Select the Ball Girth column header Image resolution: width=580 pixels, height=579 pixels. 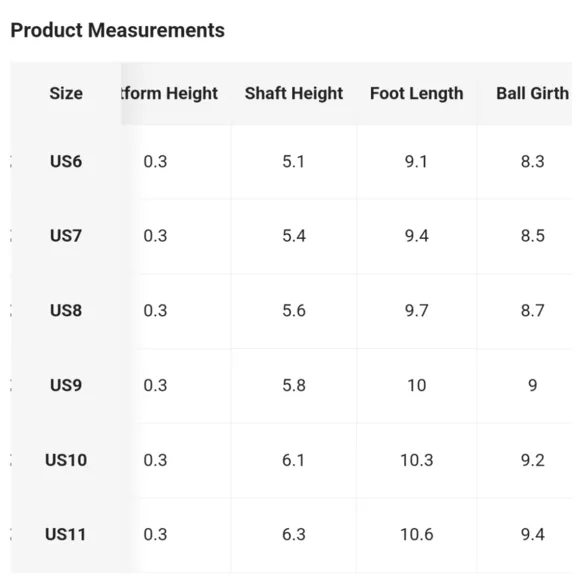click(x=532, y=93)
